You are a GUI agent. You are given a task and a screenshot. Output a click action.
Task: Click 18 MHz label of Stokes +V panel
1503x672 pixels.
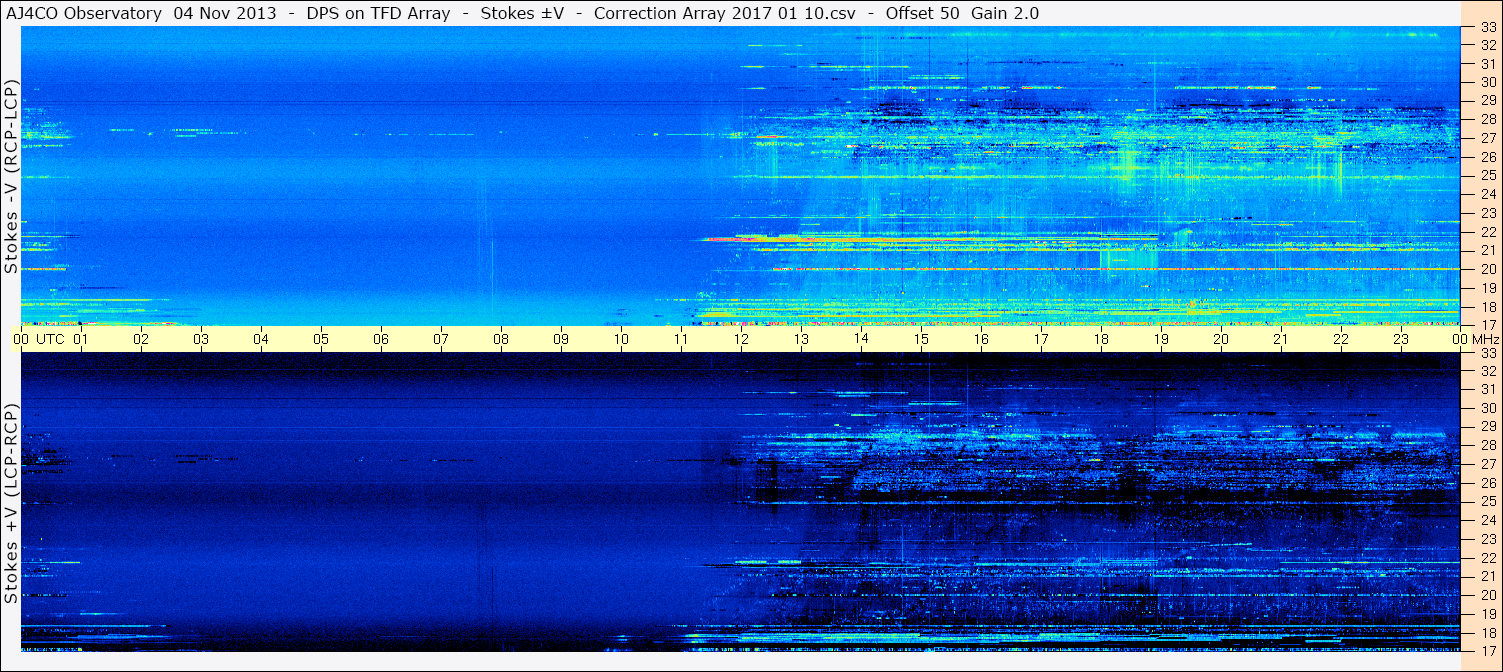tap(1488, 632)
